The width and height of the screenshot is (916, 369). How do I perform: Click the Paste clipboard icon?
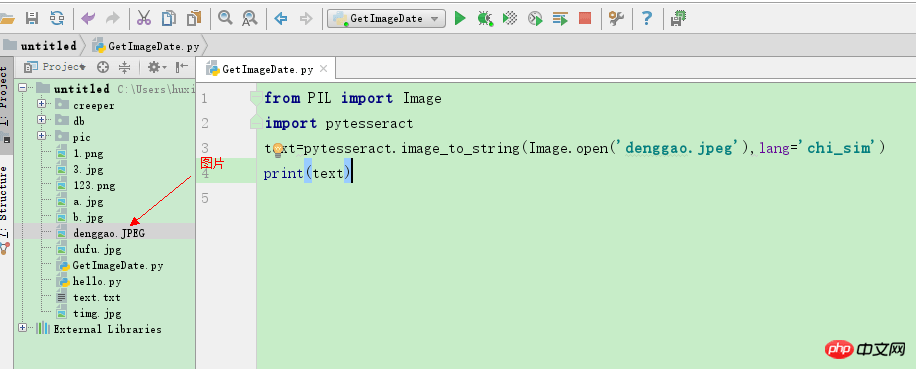pyautogui.click(x=194, y=19)
